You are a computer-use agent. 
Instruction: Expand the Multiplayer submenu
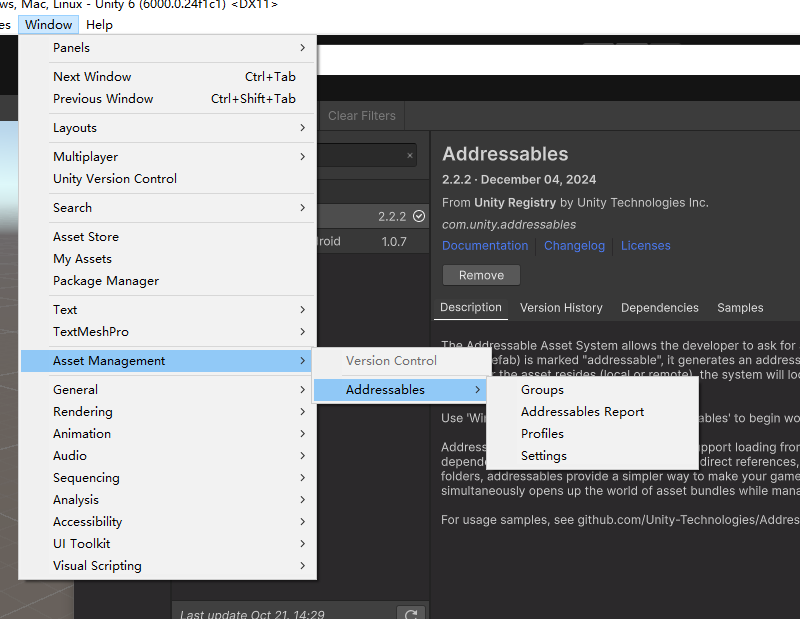coord(167,157)
